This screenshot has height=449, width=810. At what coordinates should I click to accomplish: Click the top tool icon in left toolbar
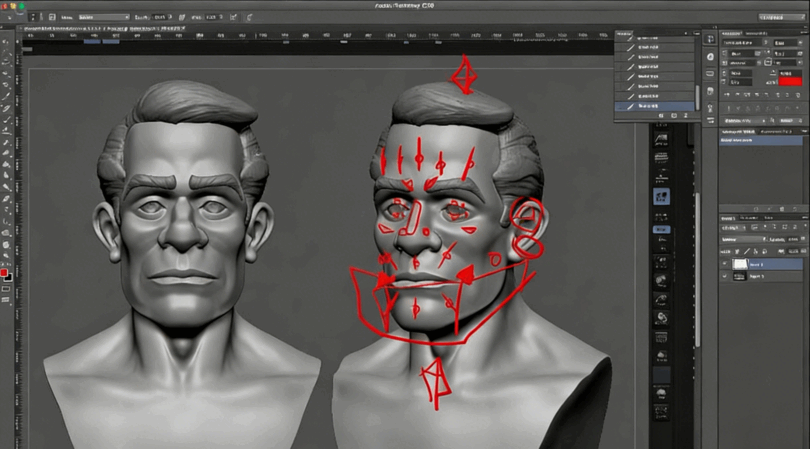[6, 46]
